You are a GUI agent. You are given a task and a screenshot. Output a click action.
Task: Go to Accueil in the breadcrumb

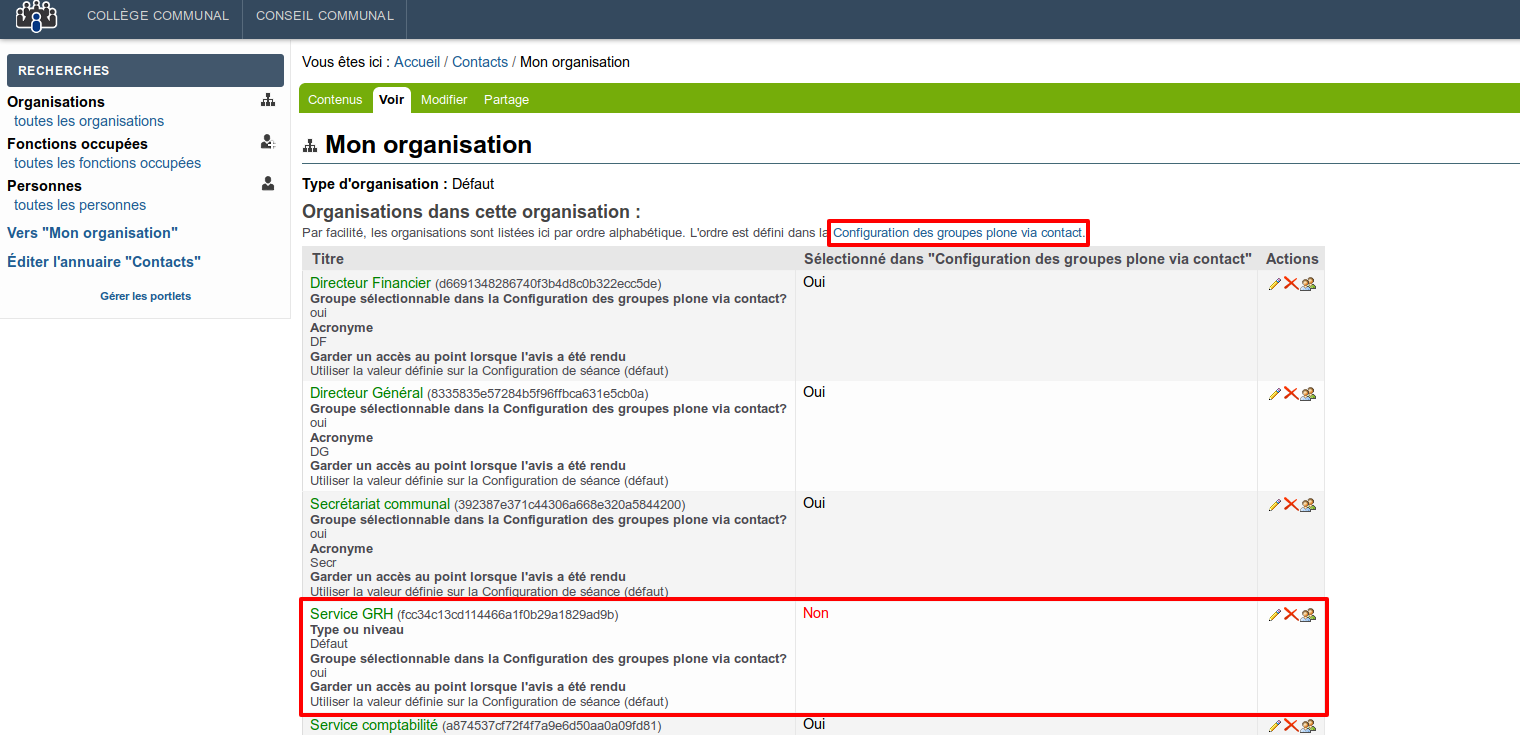point(417,62)
